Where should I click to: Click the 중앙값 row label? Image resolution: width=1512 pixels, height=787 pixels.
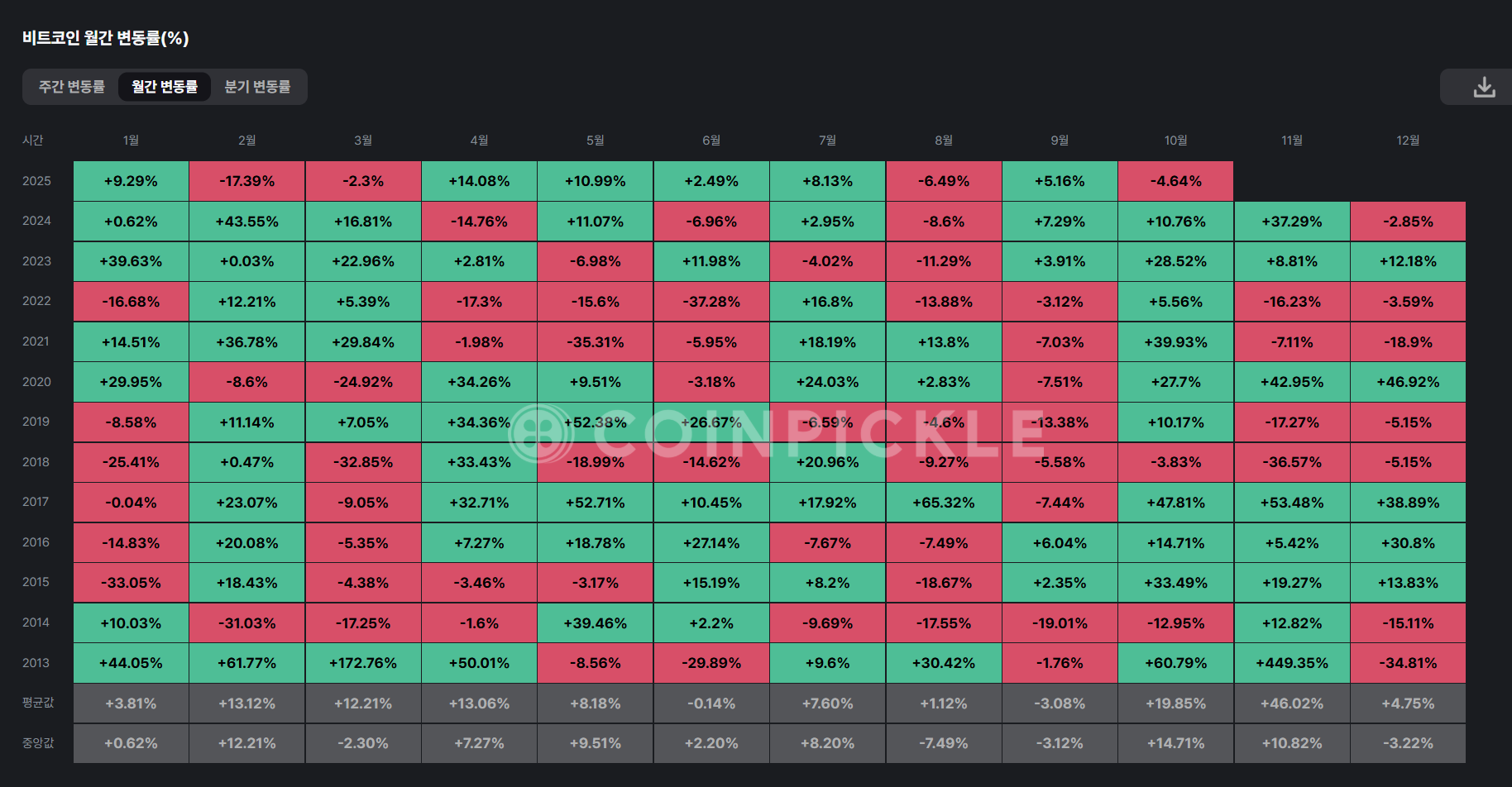(x=38, y=743)
